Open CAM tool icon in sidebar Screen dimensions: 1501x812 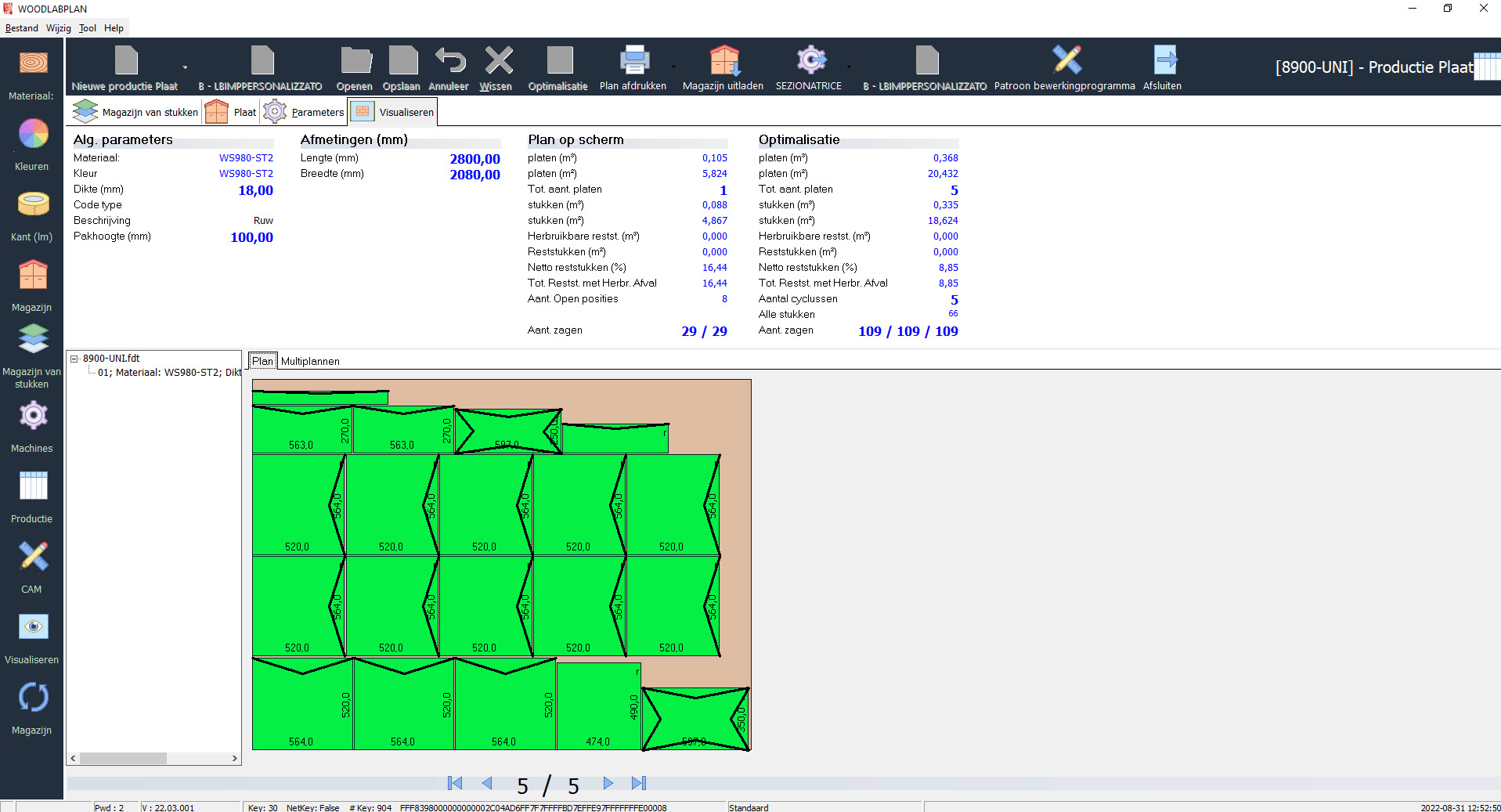(x=33, y=557)
